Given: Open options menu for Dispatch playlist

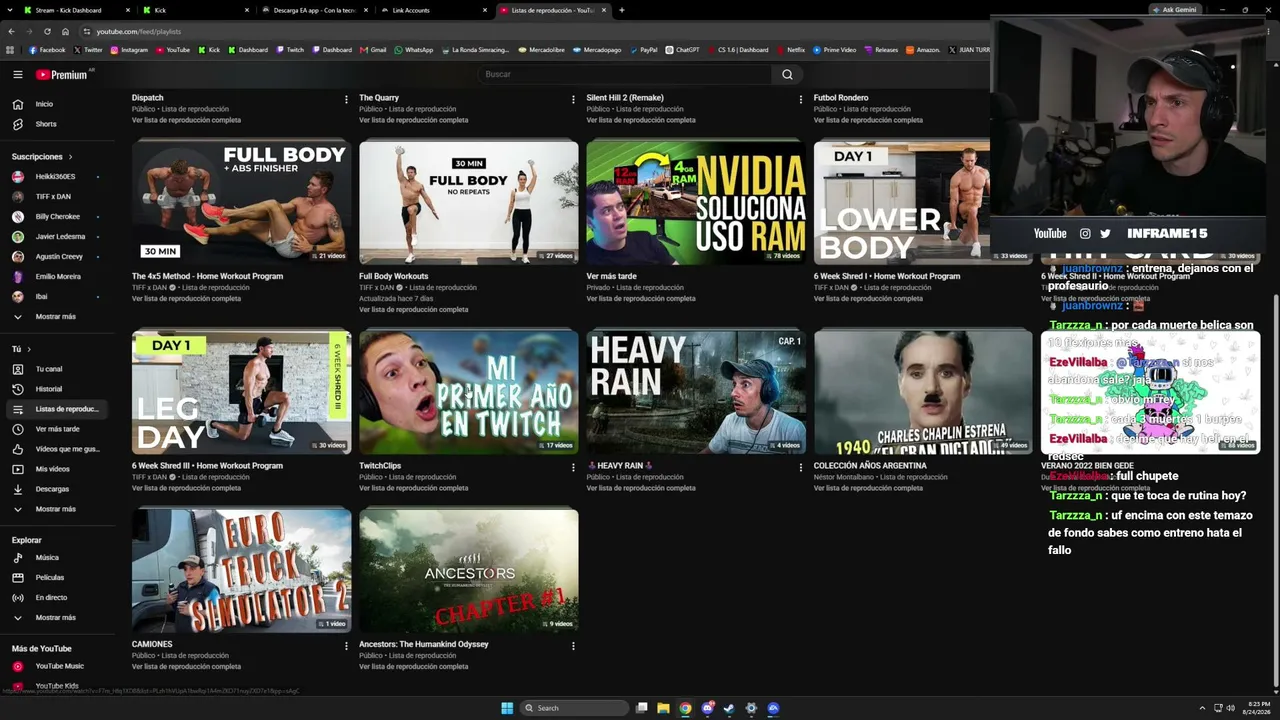Looking at the screenshot, I should tap(346, 99).
